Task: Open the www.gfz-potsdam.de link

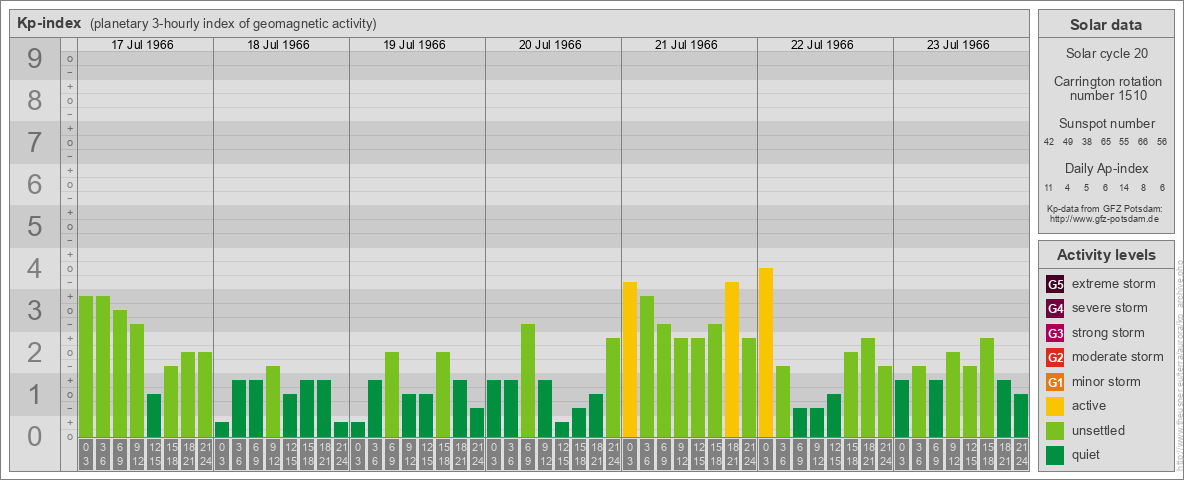Action: pos(1104,218)
